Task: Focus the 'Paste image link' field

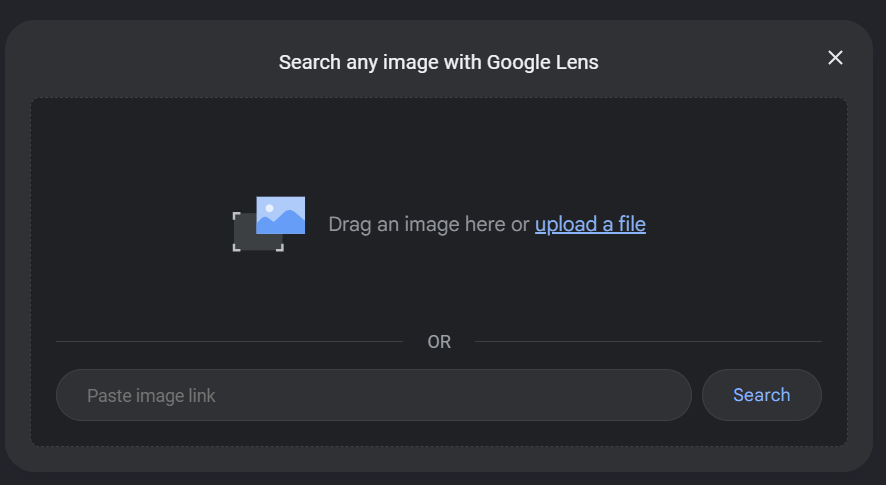Action: pos(373,395)
